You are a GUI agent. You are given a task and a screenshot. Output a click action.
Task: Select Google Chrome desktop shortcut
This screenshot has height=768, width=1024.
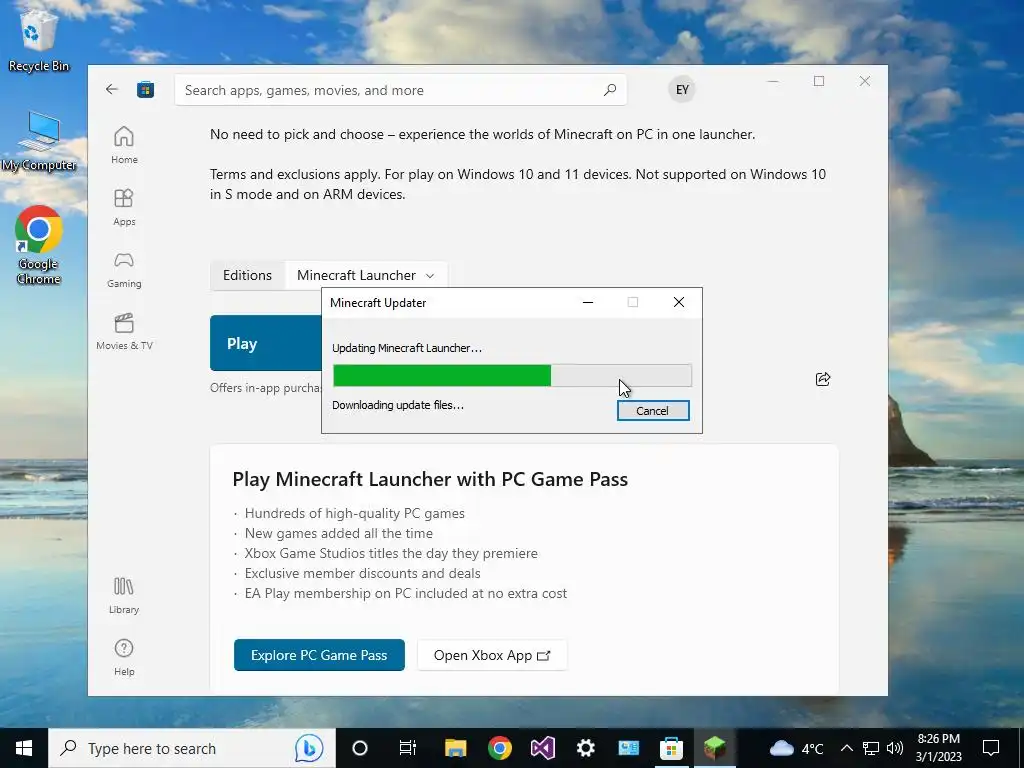[x=39, y=245]
